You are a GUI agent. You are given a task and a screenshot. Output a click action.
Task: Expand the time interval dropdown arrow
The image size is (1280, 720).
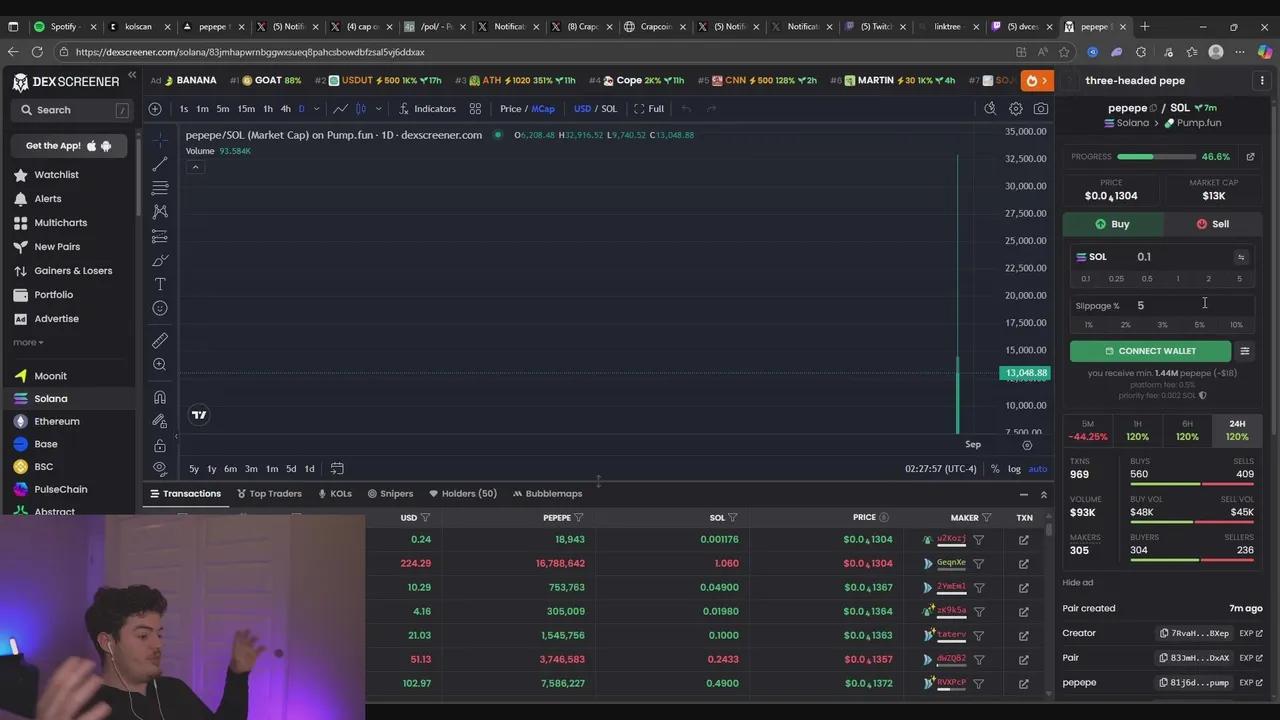tap(317, 109)
